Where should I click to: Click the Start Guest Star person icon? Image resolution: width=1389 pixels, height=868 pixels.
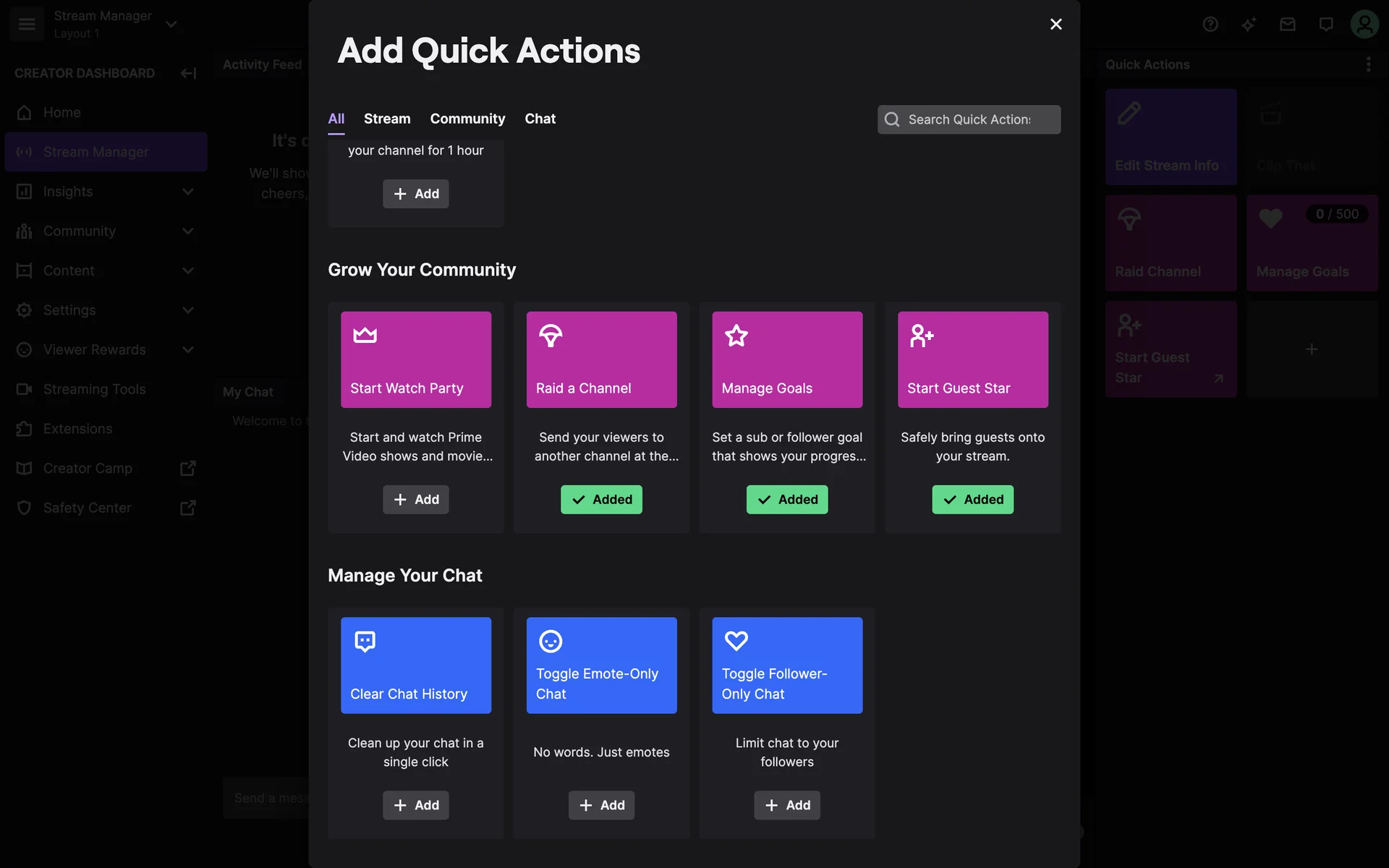click(921, 336)
